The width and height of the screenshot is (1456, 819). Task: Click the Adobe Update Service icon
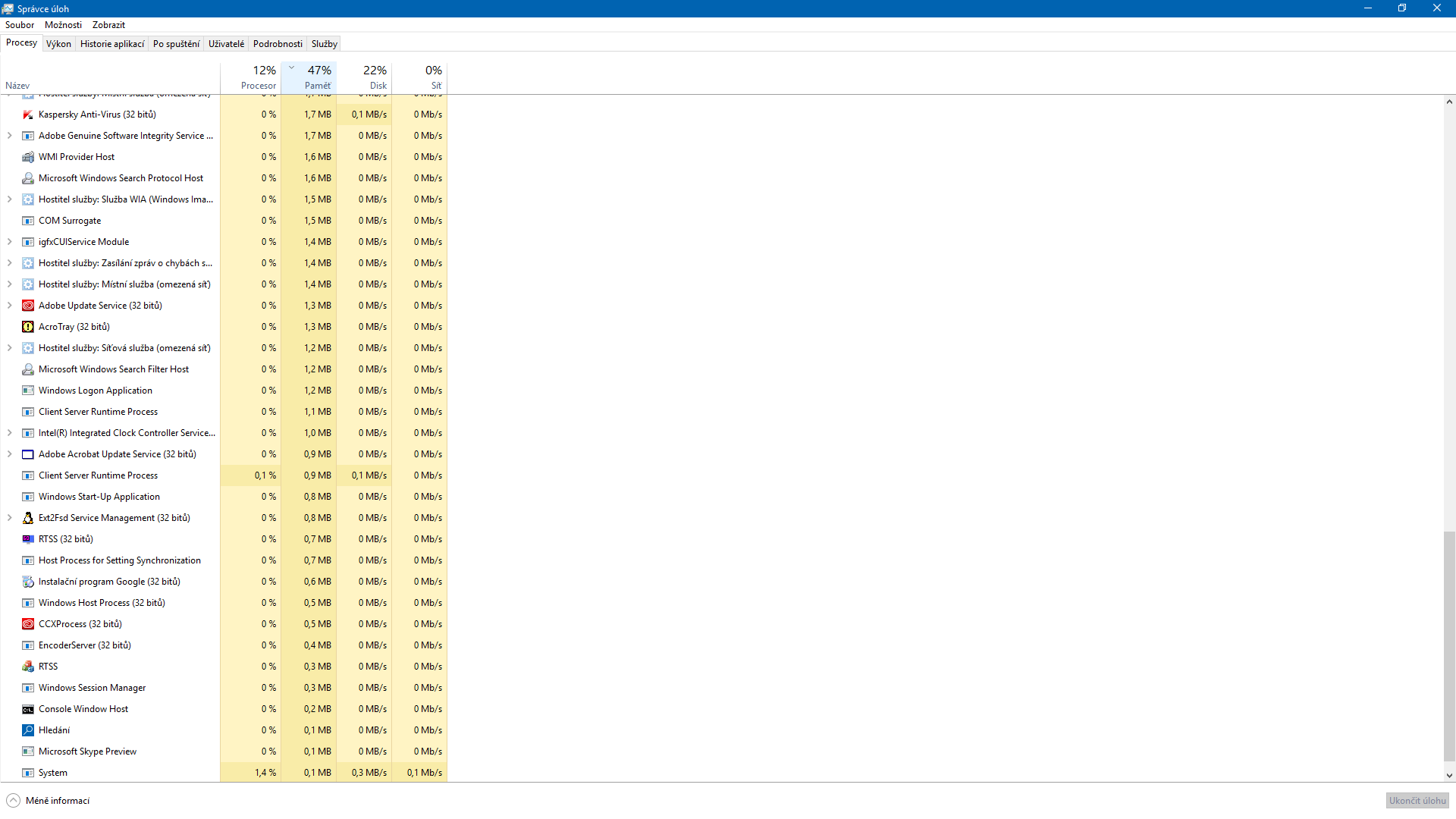click(x=28, y=306)
